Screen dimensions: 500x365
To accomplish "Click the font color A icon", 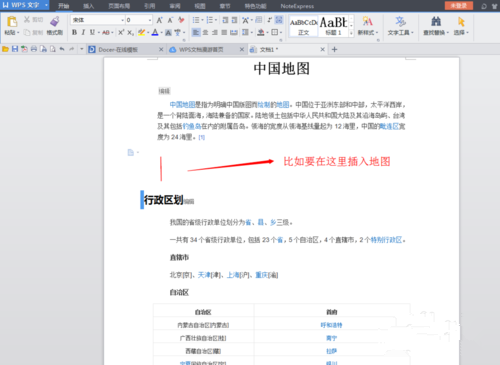I will tap(155, 32).
